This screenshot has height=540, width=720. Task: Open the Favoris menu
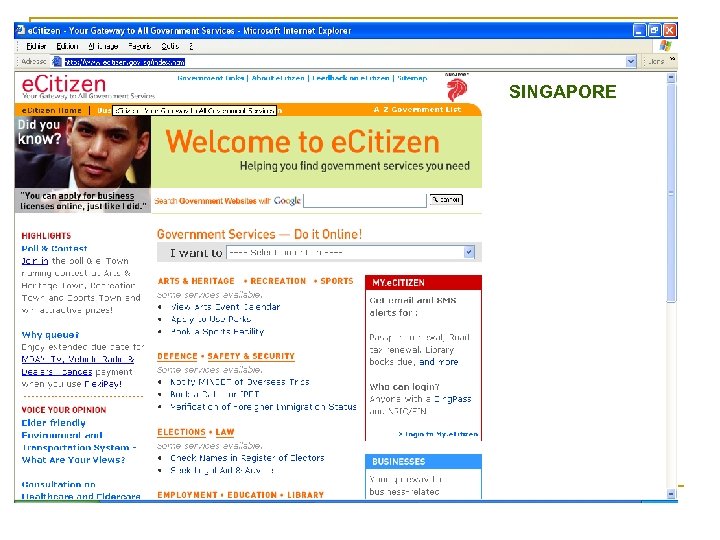click(140, 46)
